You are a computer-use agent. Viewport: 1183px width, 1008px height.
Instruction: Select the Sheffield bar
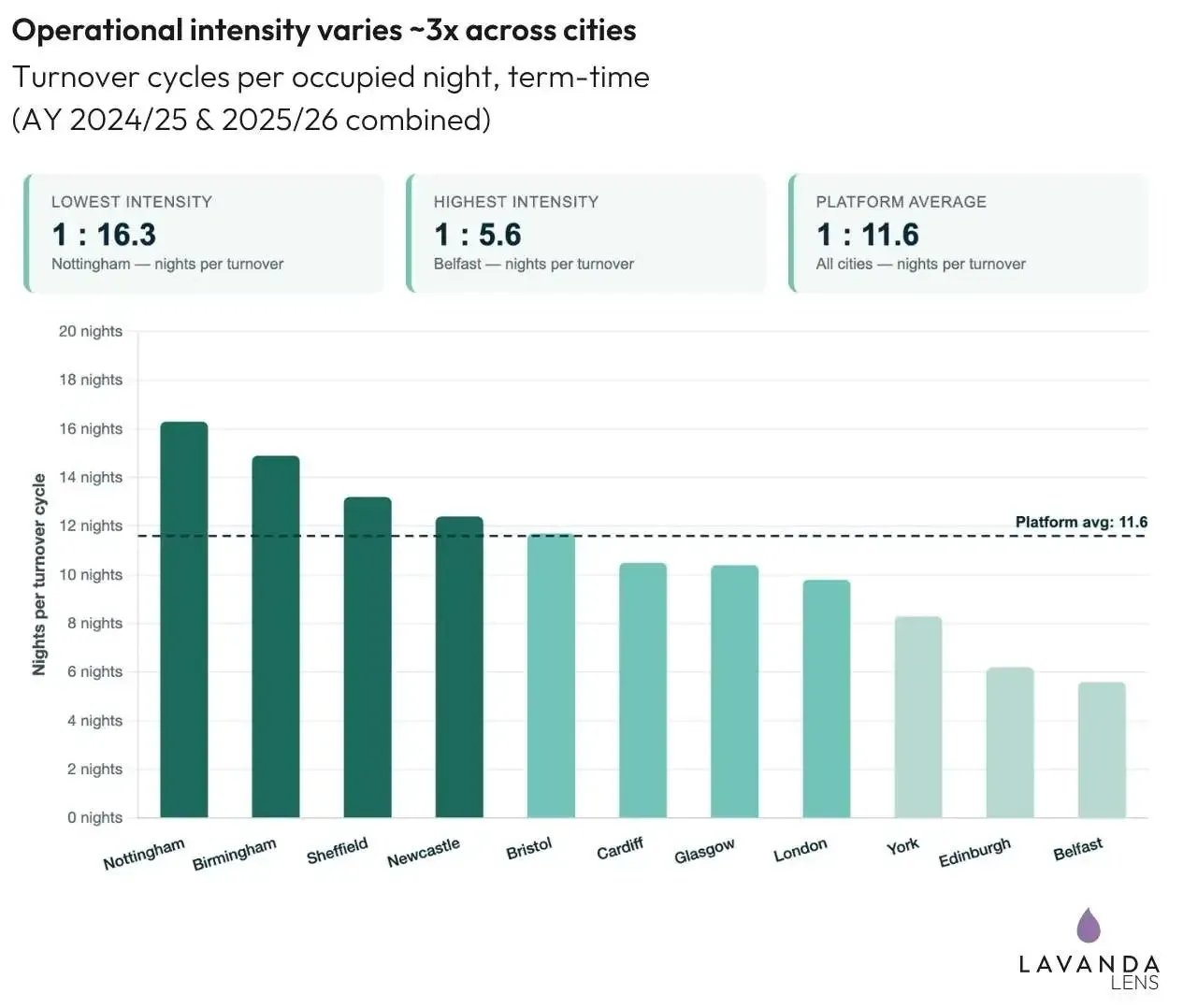click(x=368, y=657)
